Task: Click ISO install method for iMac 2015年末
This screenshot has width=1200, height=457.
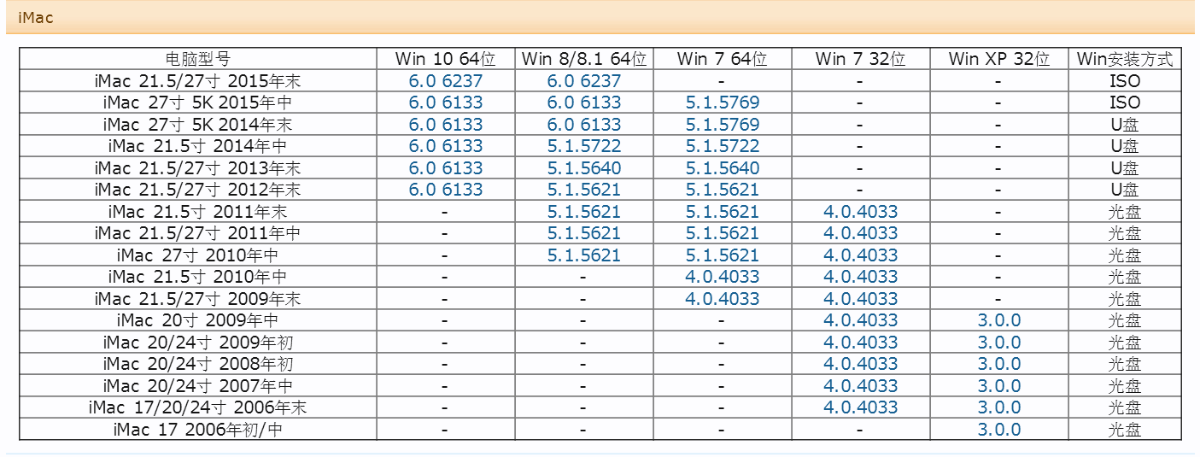Action: (1125, 81)
